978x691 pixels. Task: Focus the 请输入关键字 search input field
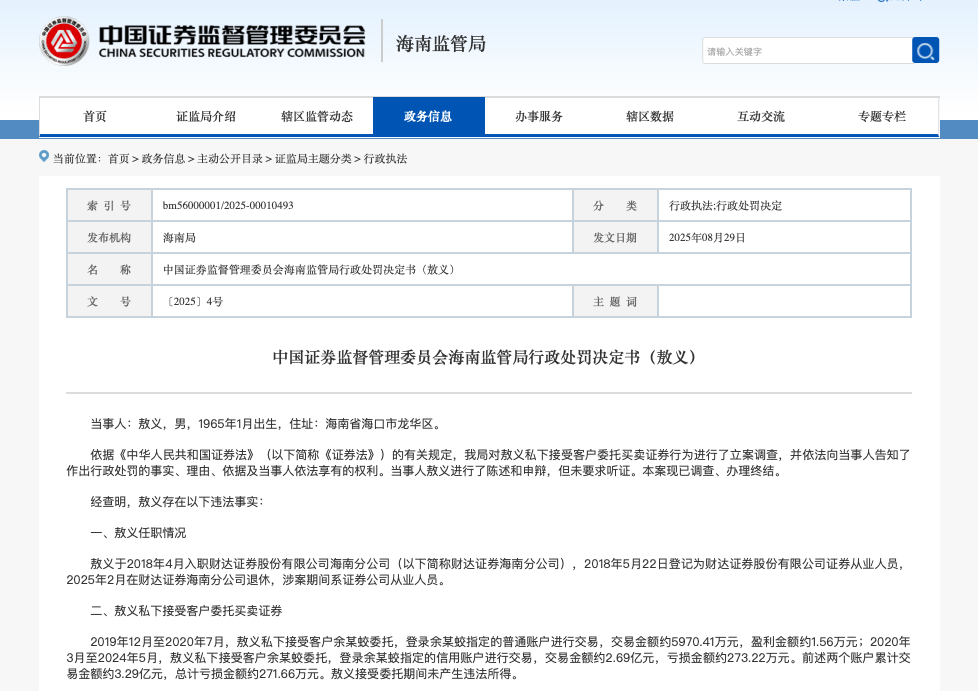pyautogui.click(x=806, y=51)
